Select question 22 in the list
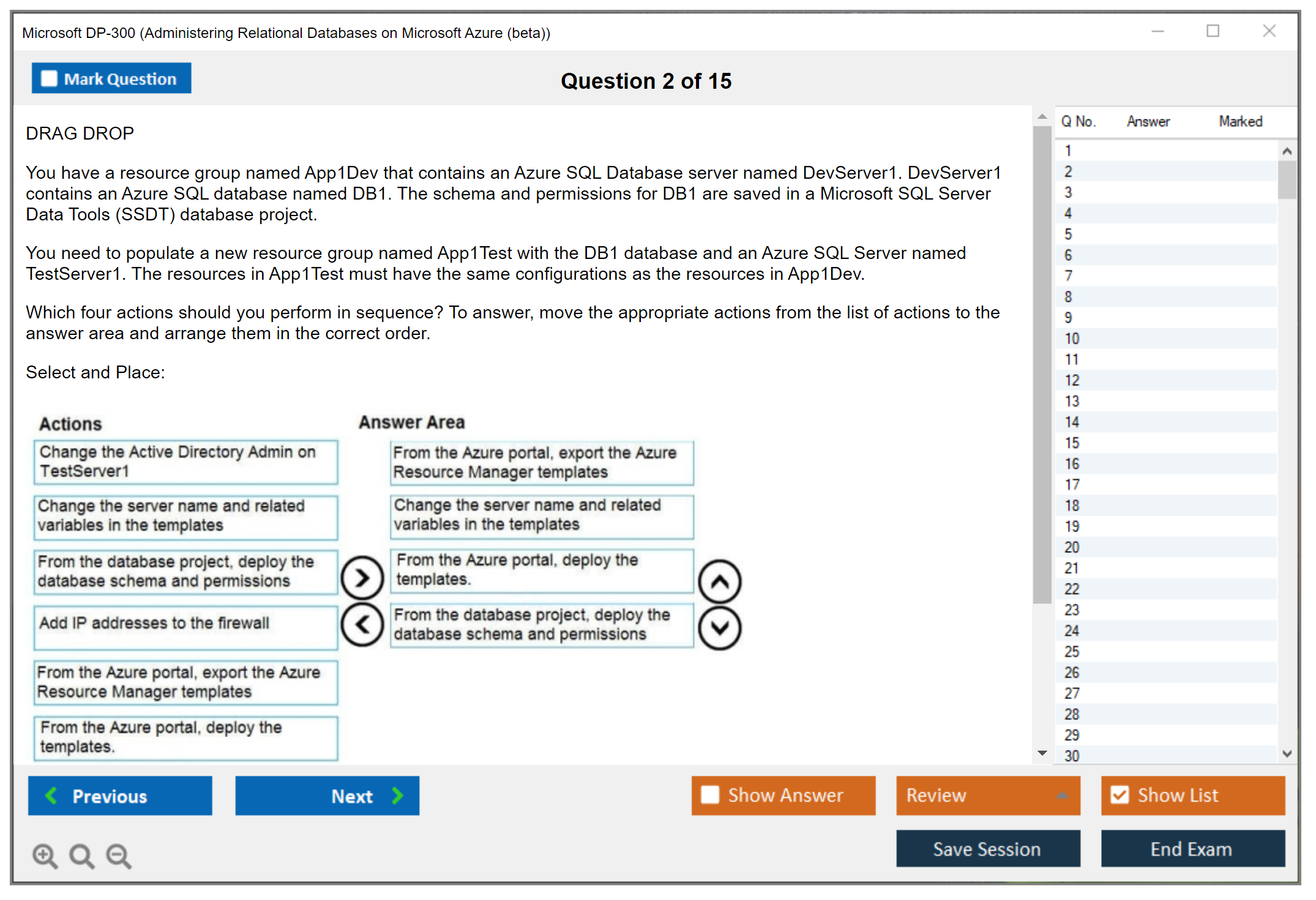This screenshot has height=900, width=1316. 1072,589
